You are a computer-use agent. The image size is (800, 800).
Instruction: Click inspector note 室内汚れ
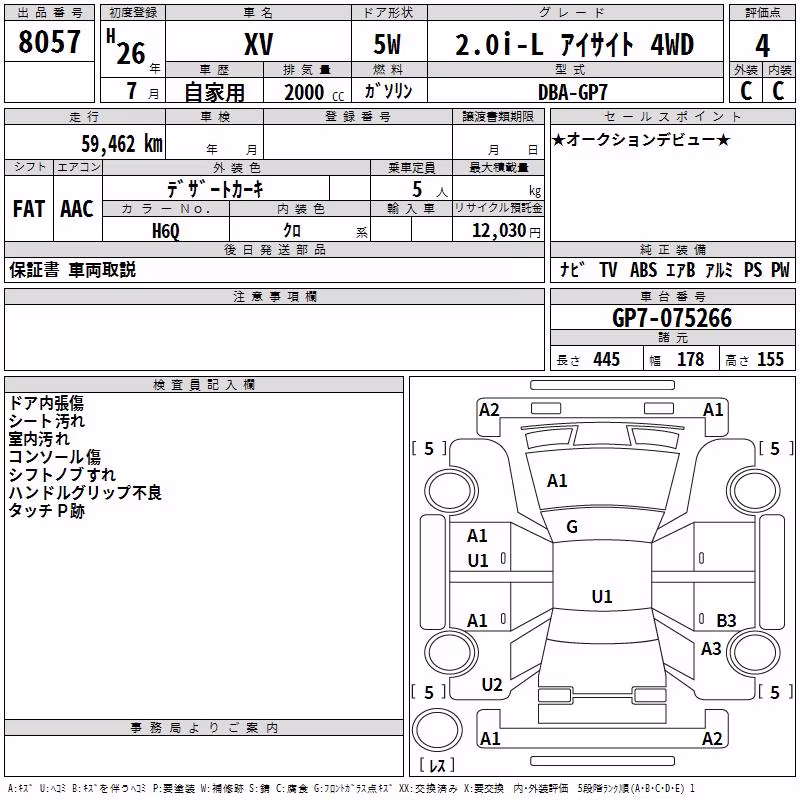[x=39, y=439]
